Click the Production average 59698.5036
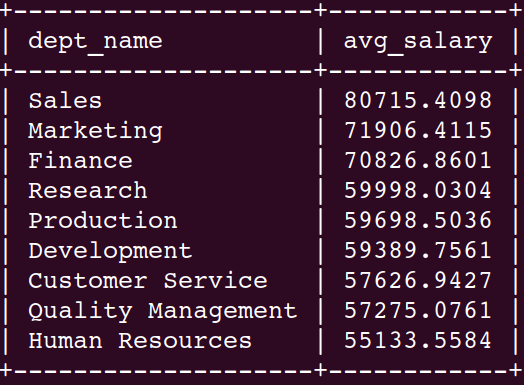The image size is (524, 385). point(418,221)
